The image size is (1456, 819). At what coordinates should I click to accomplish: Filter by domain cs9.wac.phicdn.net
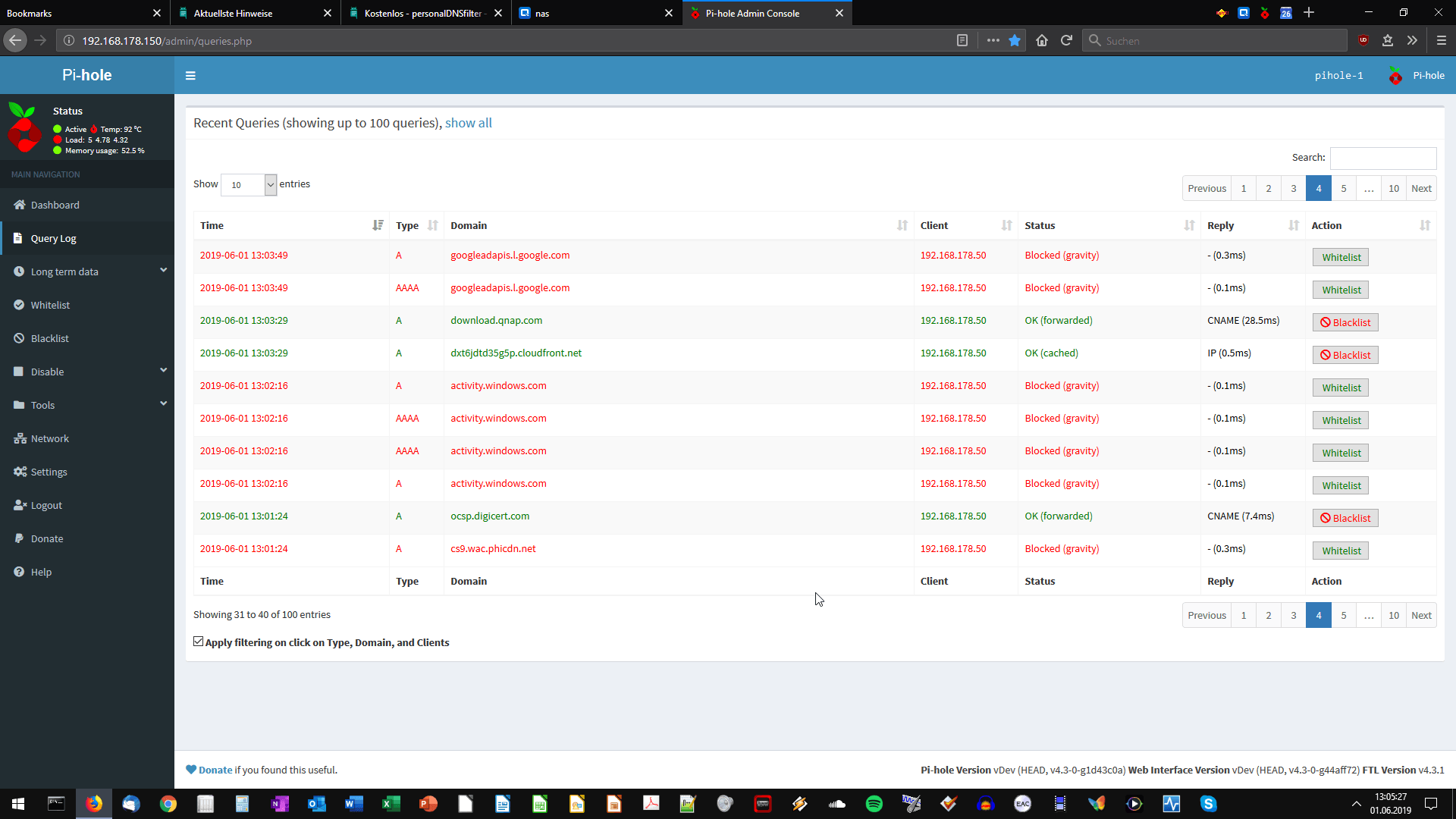(493, 549)
